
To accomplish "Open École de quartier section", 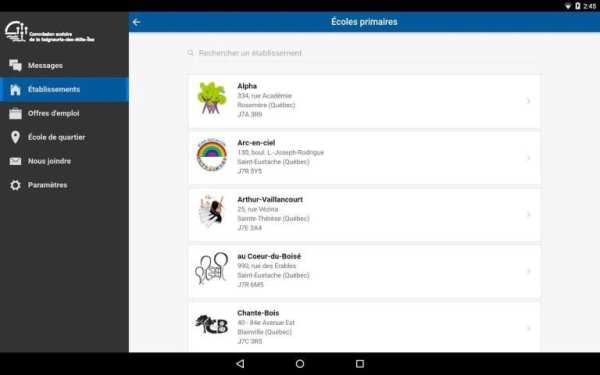I will (64, 137).
